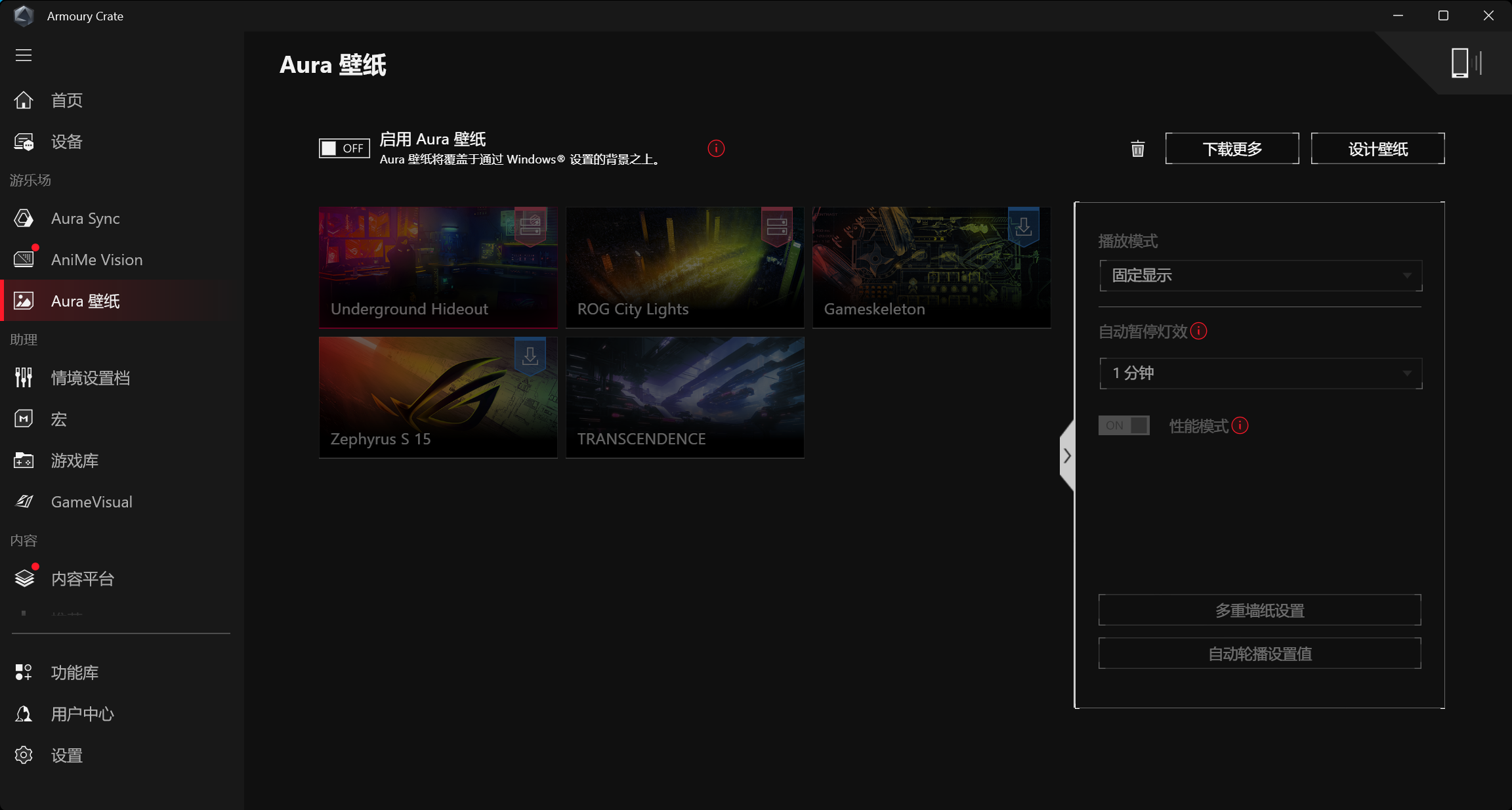Click the Aura Sync triangle icon

click(24, 218)
